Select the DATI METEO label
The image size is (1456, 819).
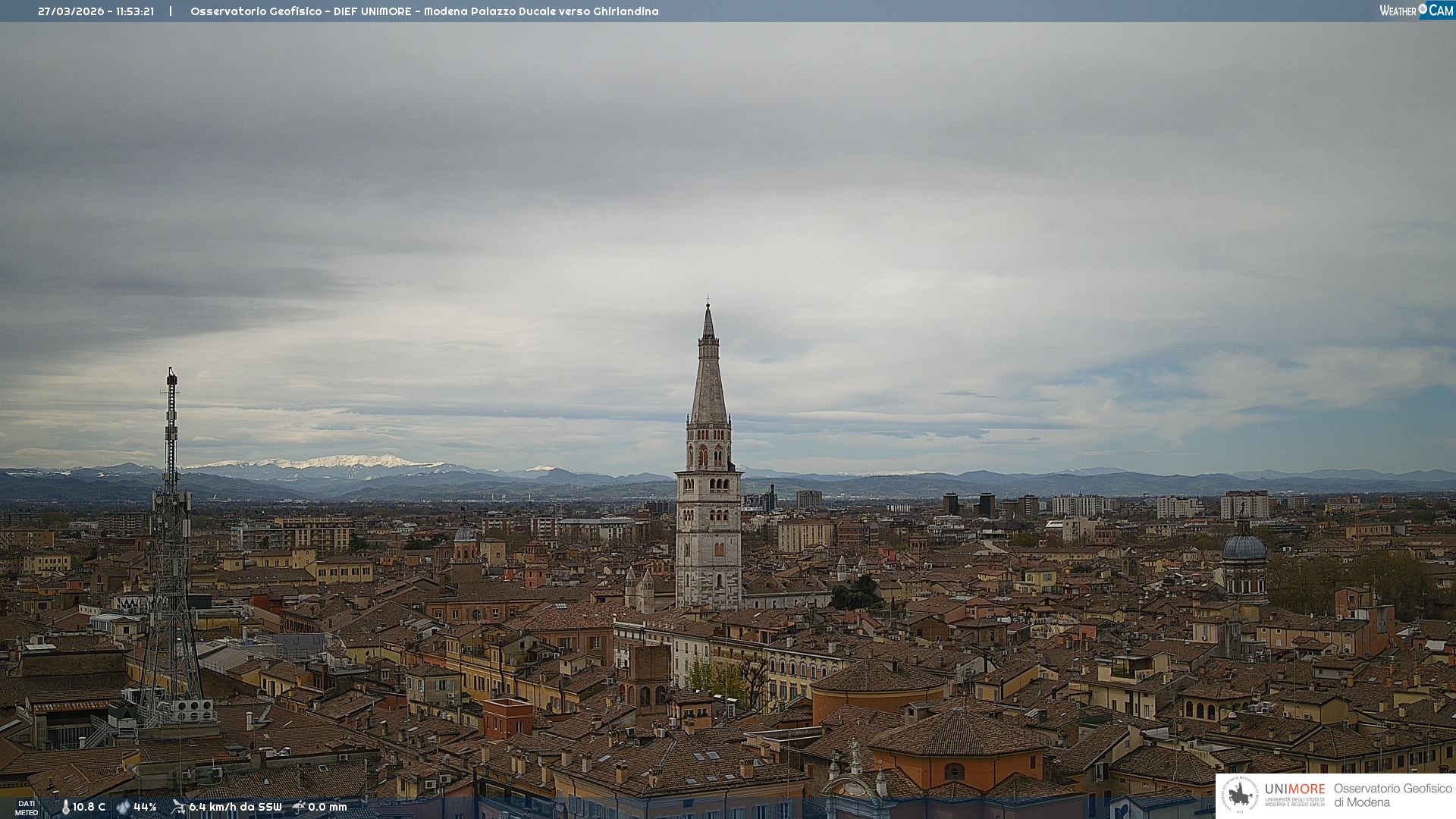pos(27,808)
